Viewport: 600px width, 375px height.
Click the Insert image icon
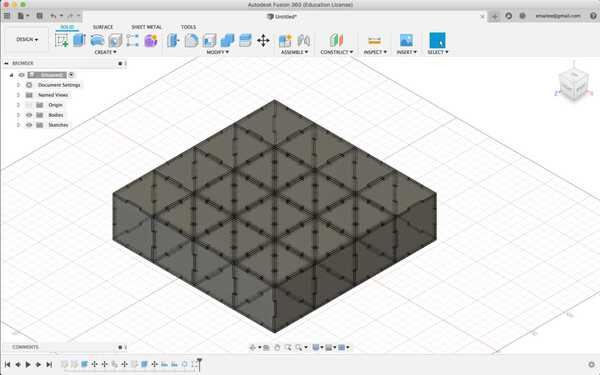[x=406, y=40]
